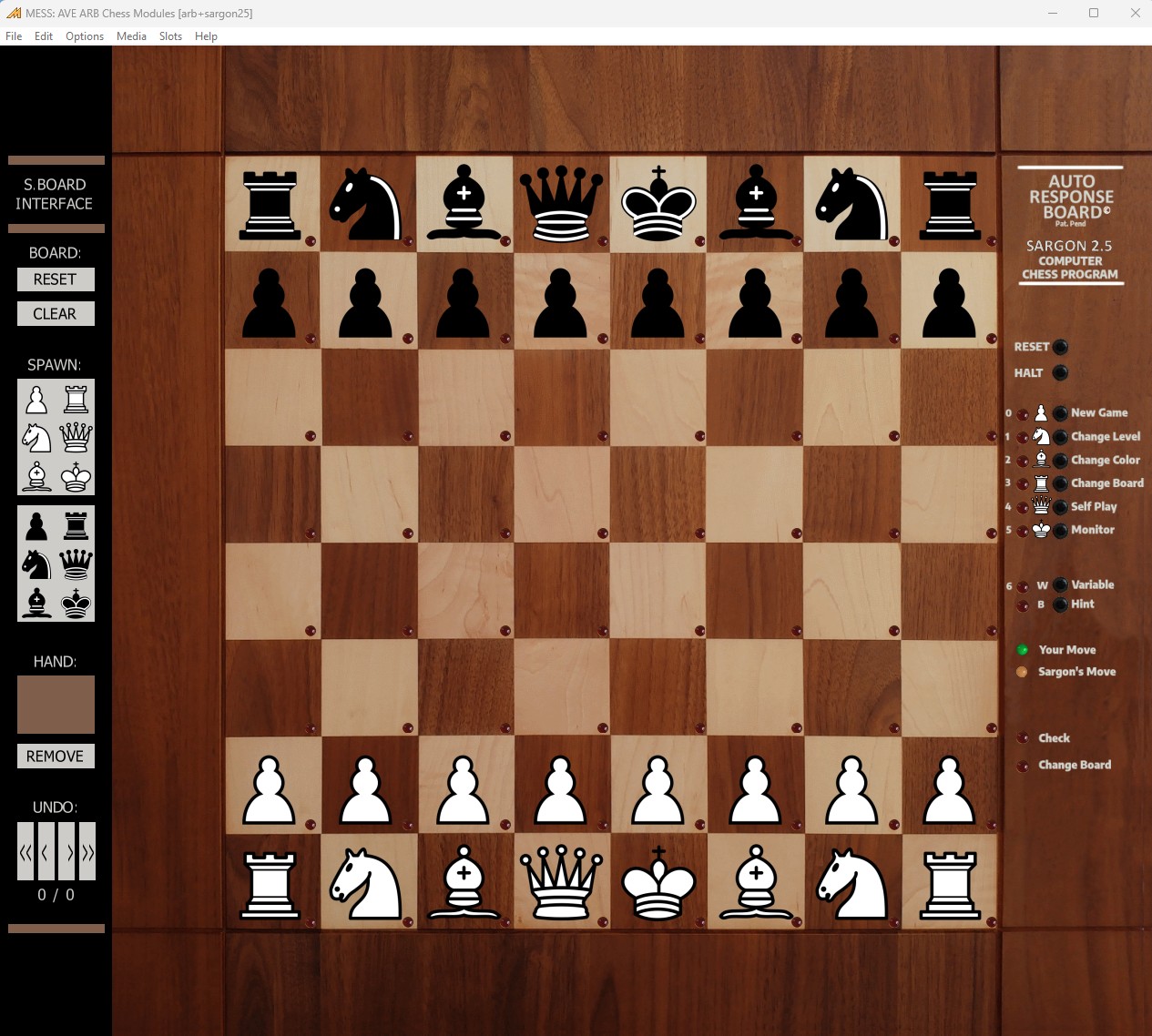Open the Options menu
The width and height of the screenshot is (1152, 1036).
click(x=85, y=36)
